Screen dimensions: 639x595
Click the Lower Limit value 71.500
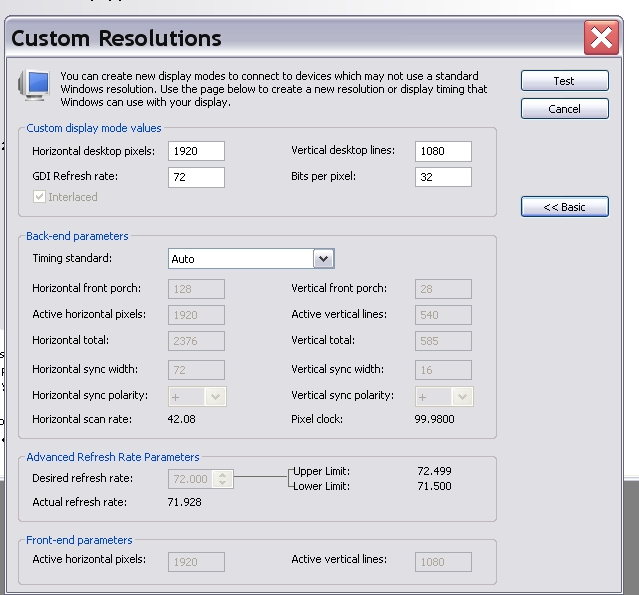pos(434,486)
